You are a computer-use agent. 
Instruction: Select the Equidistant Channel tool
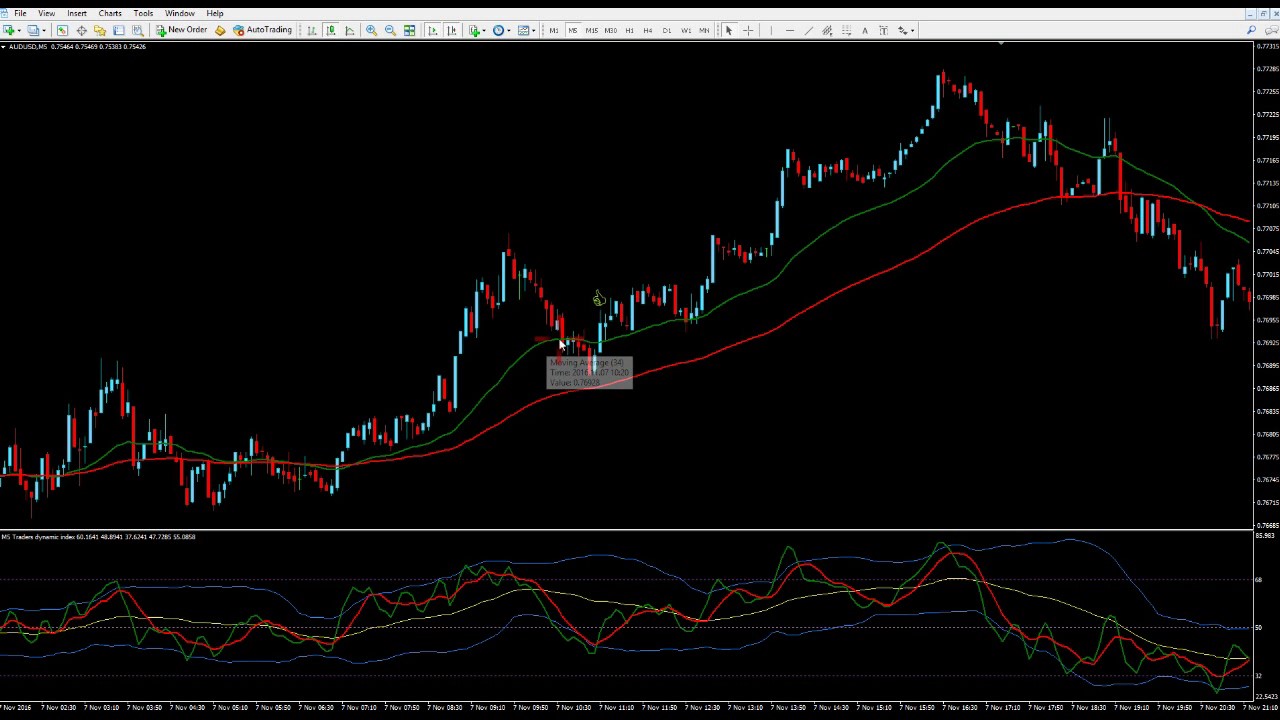pyautogui.click(x=827, y=30)
